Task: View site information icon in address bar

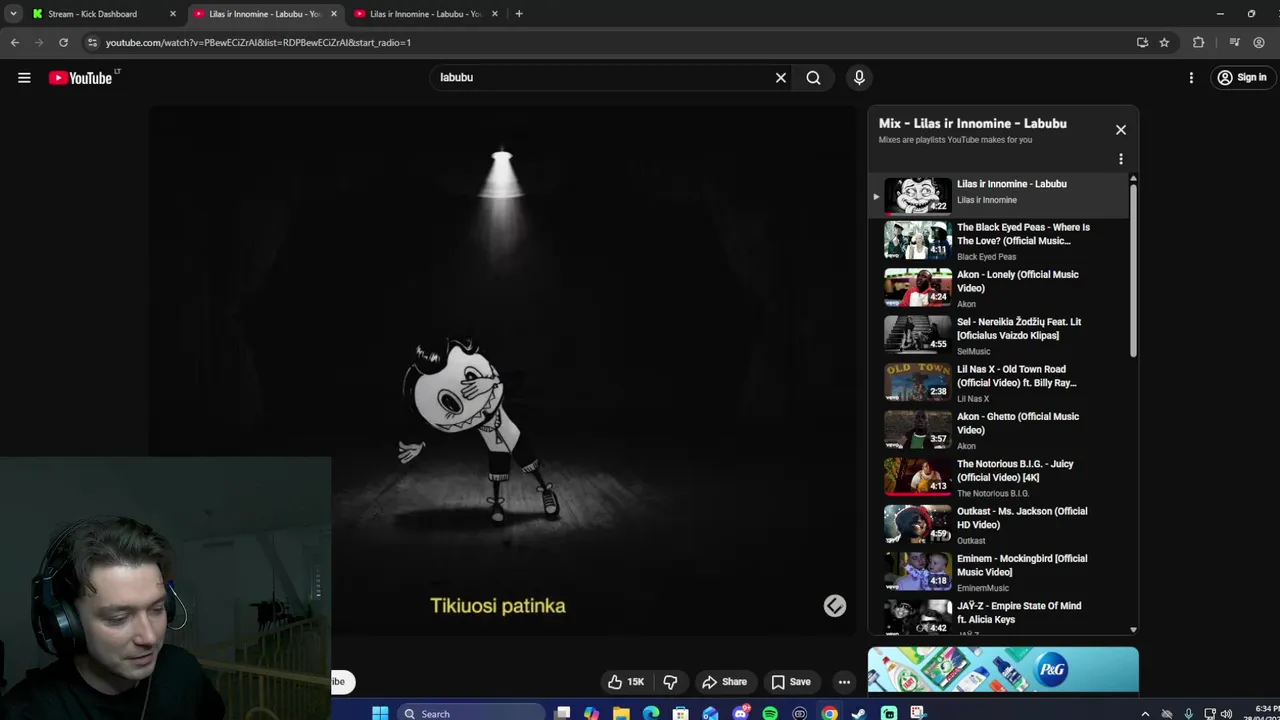Action: [92, 42]
